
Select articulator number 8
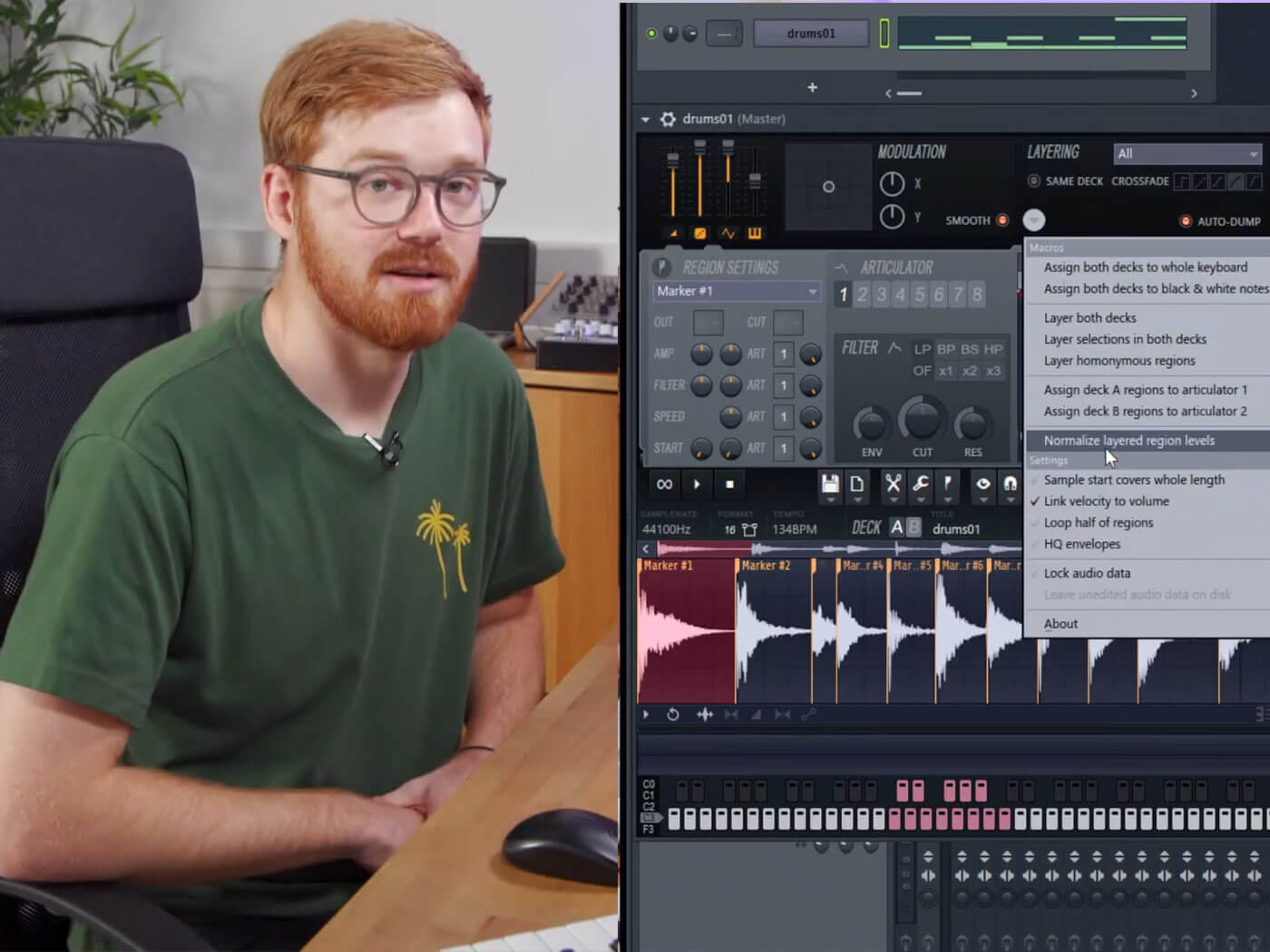click(x=977, y=295)
